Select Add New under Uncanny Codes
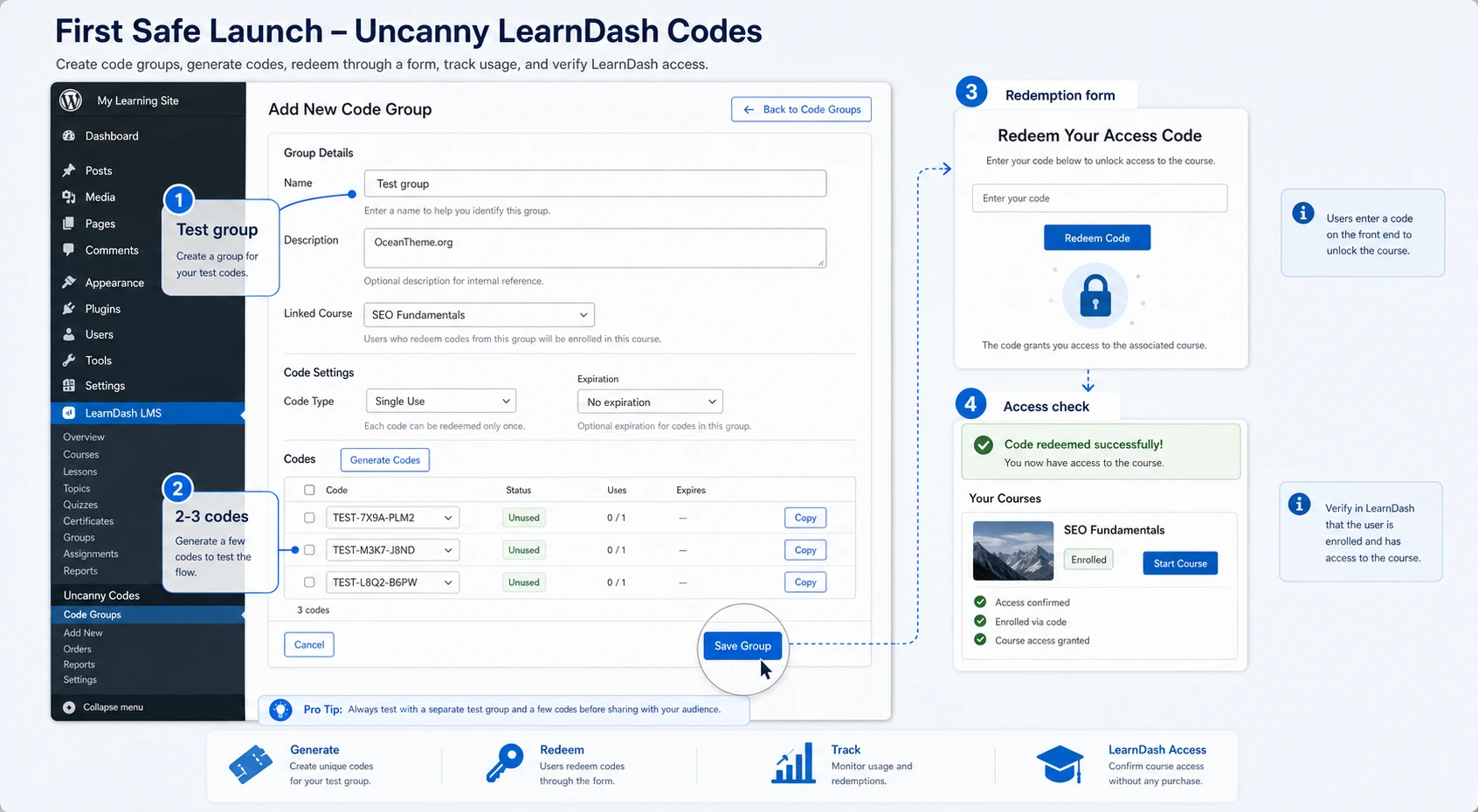1478x812 pixels. pos(83,633)
